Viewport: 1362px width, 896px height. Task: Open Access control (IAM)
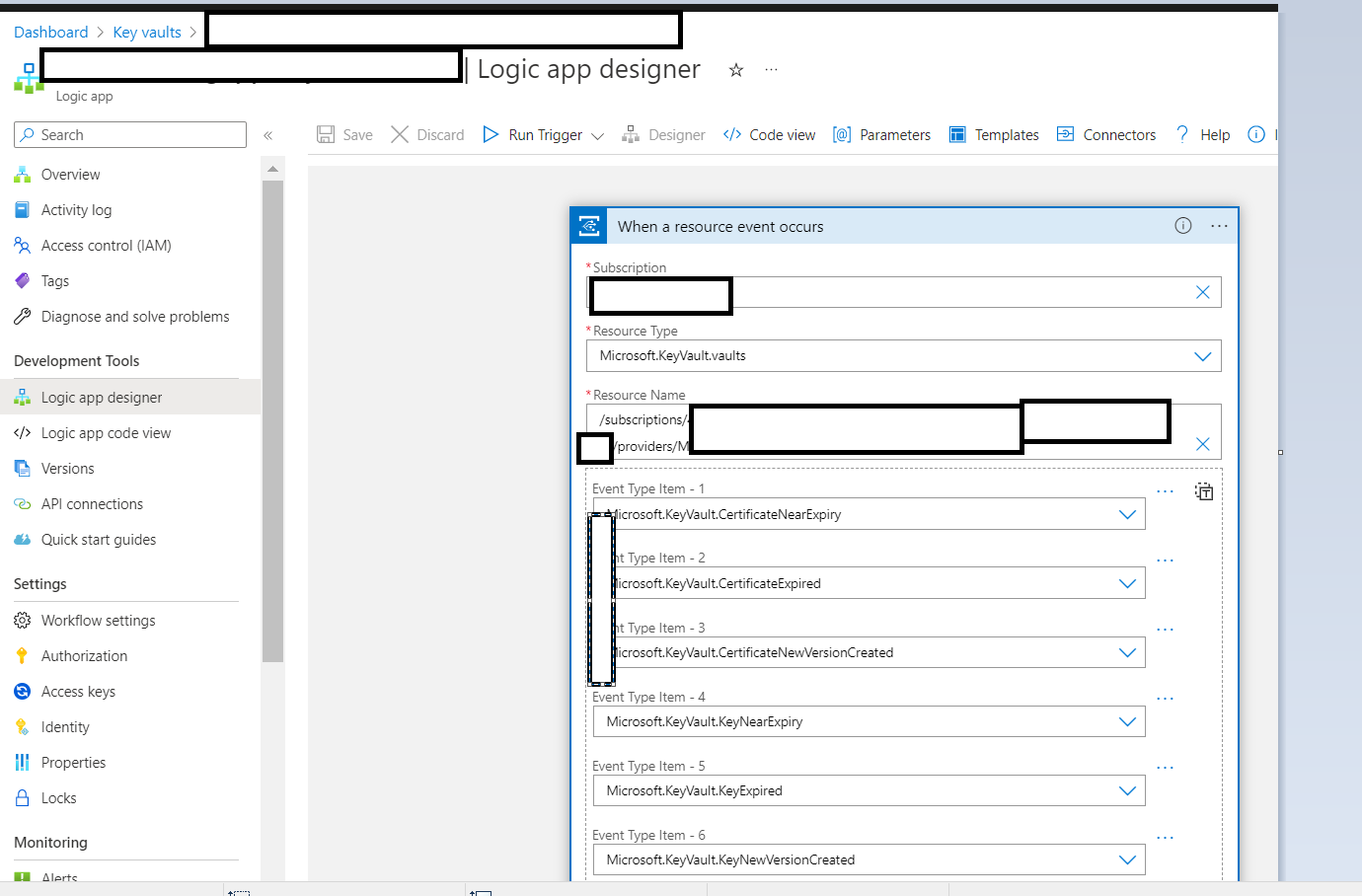[x=107, y=246]
